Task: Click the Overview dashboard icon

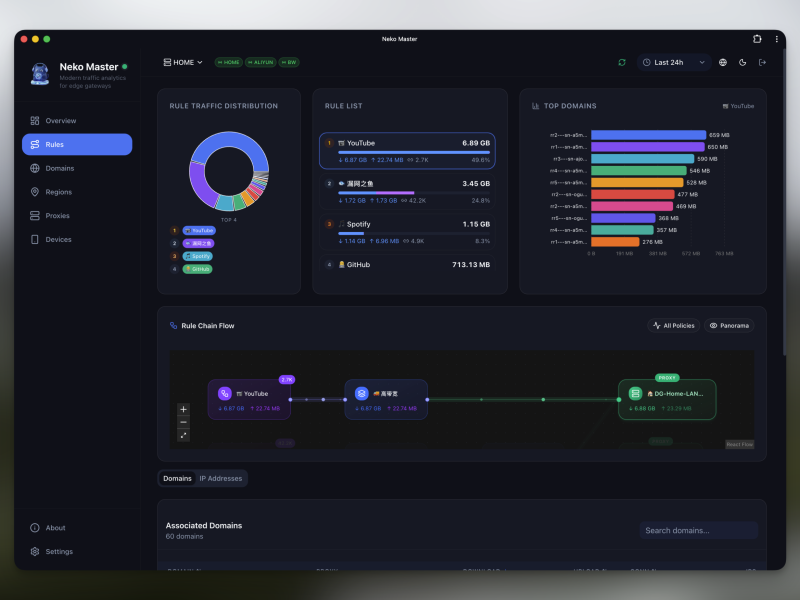Action: pyautogui.click(x=35, y=121)
